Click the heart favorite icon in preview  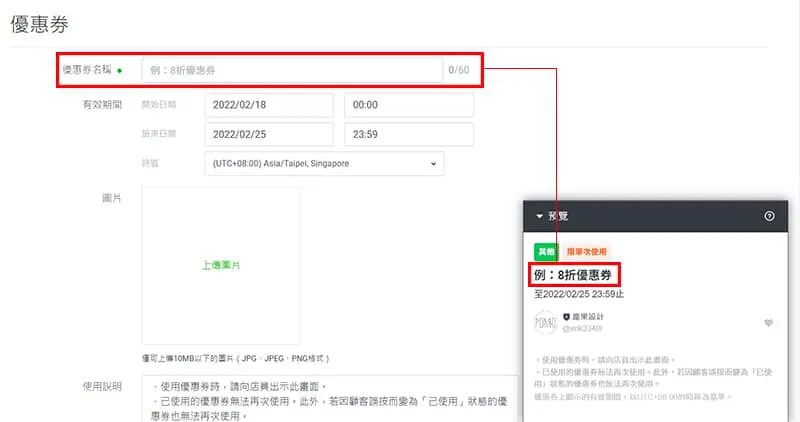768,323
